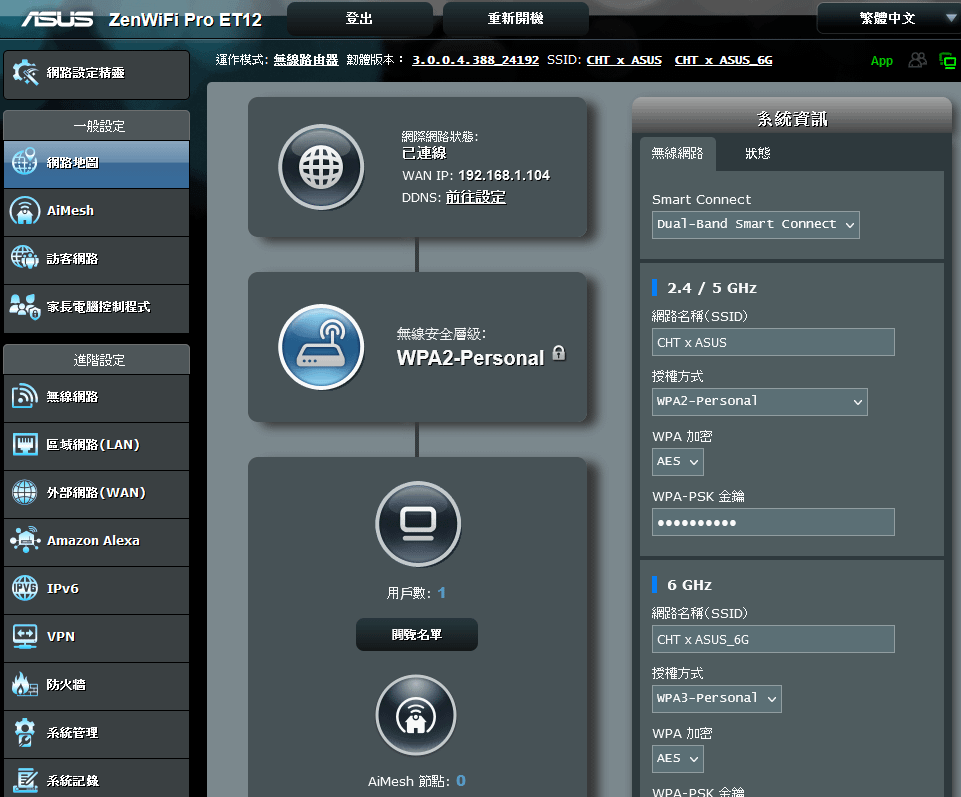Click the ASUS logo
Viewport: 961px width, 797px height.
click(57, 20)
